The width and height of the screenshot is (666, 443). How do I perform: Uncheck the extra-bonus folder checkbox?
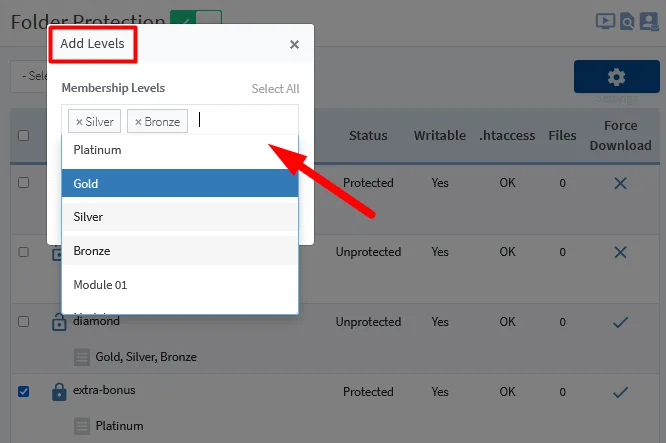(24, 391)
